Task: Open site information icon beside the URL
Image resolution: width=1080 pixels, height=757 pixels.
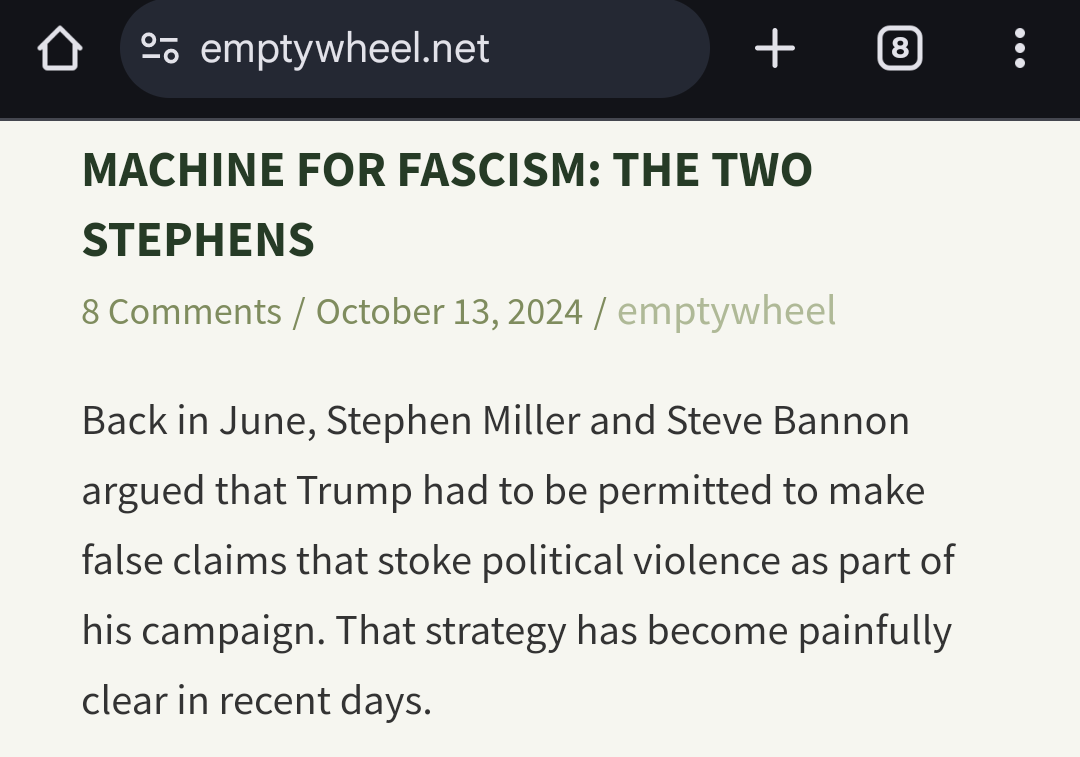Action: [160, 48]
